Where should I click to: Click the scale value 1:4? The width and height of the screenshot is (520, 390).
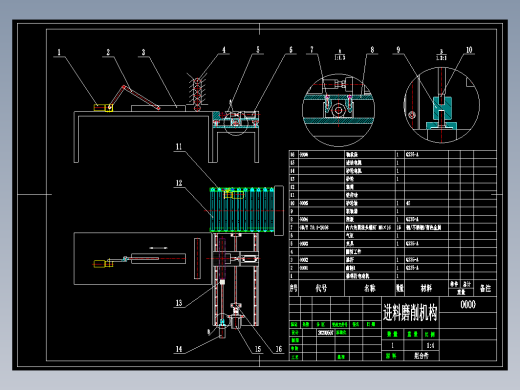(431, 346)
